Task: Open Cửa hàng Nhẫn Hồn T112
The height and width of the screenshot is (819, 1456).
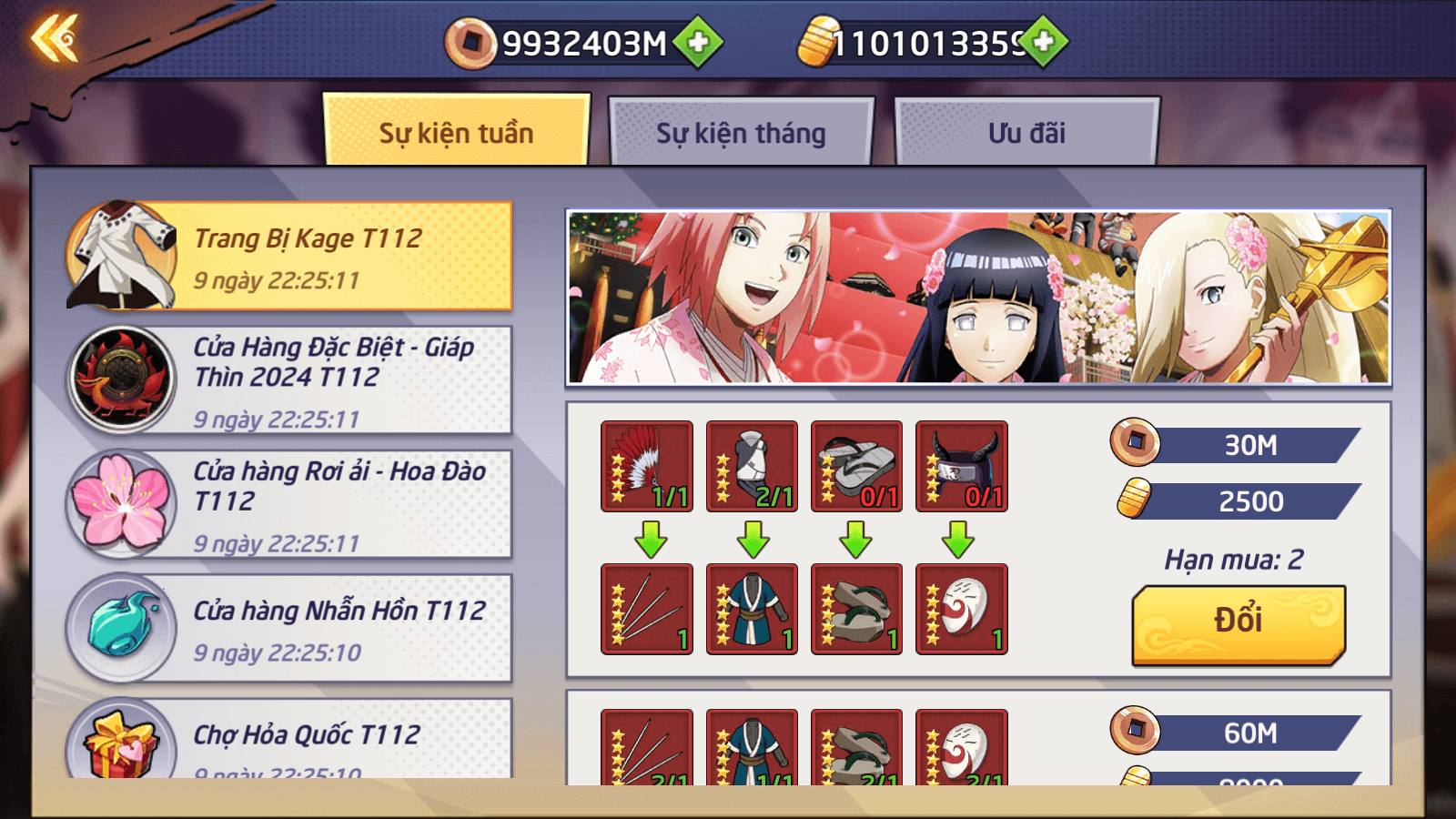Action: tap(290, 628)
